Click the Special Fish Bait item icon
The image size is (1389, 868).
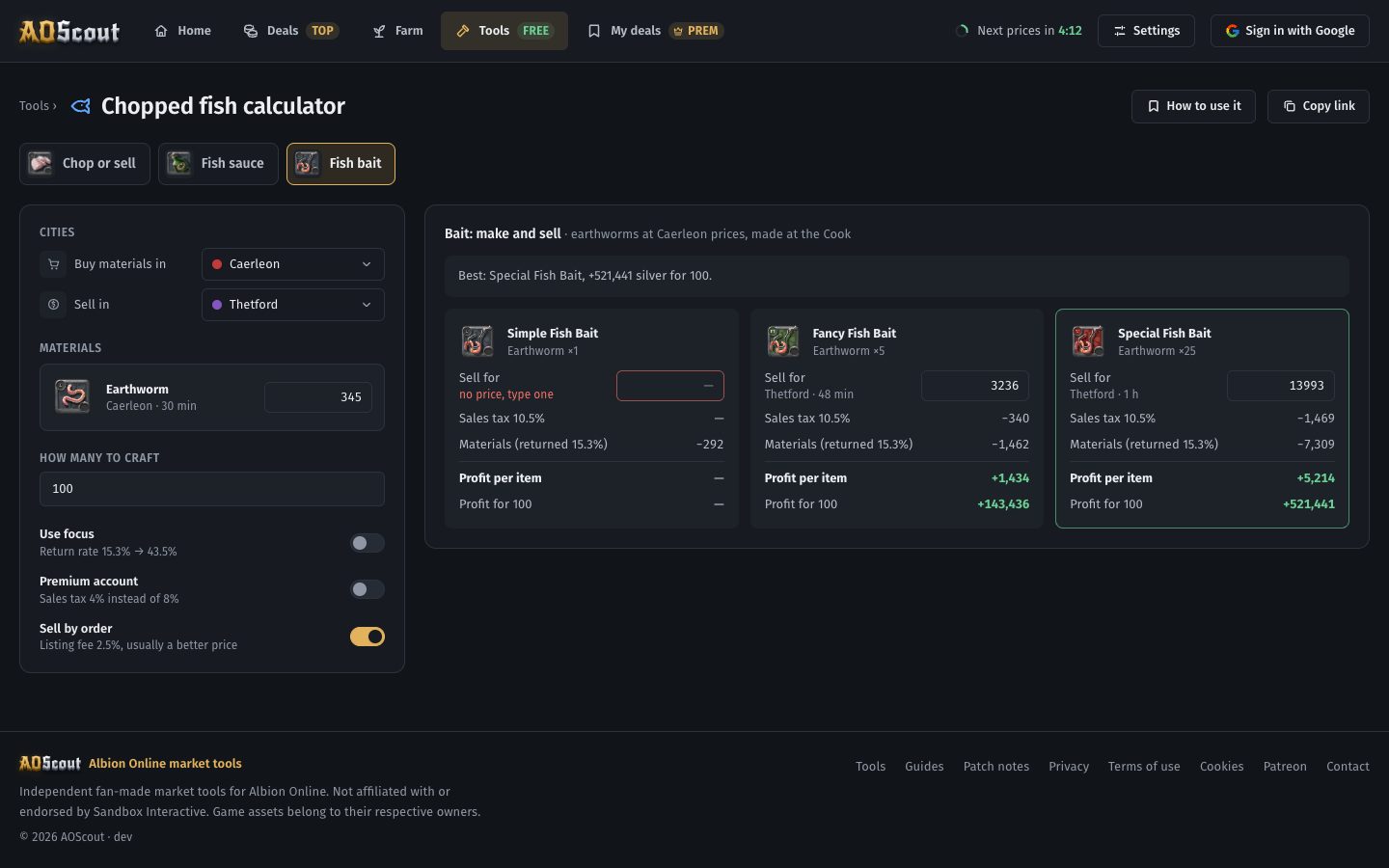[x=1088, y=341]
